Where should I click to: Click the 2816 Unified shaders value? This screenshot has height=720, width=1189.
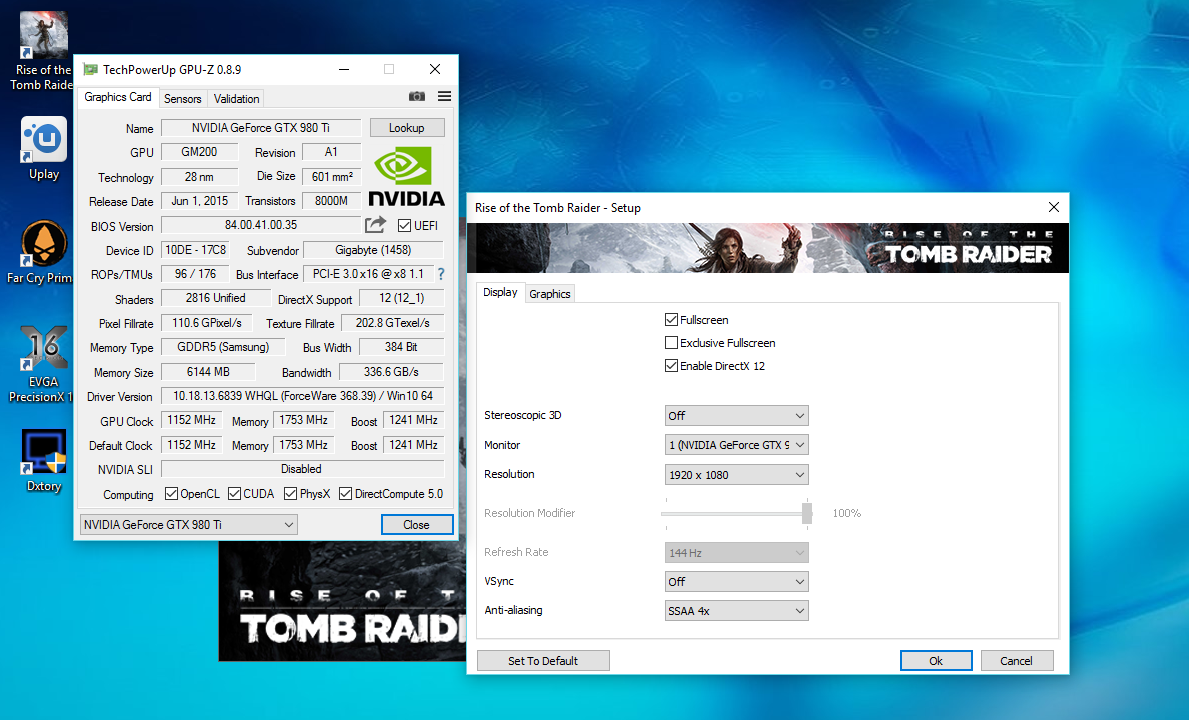click(x=215, y=298)
